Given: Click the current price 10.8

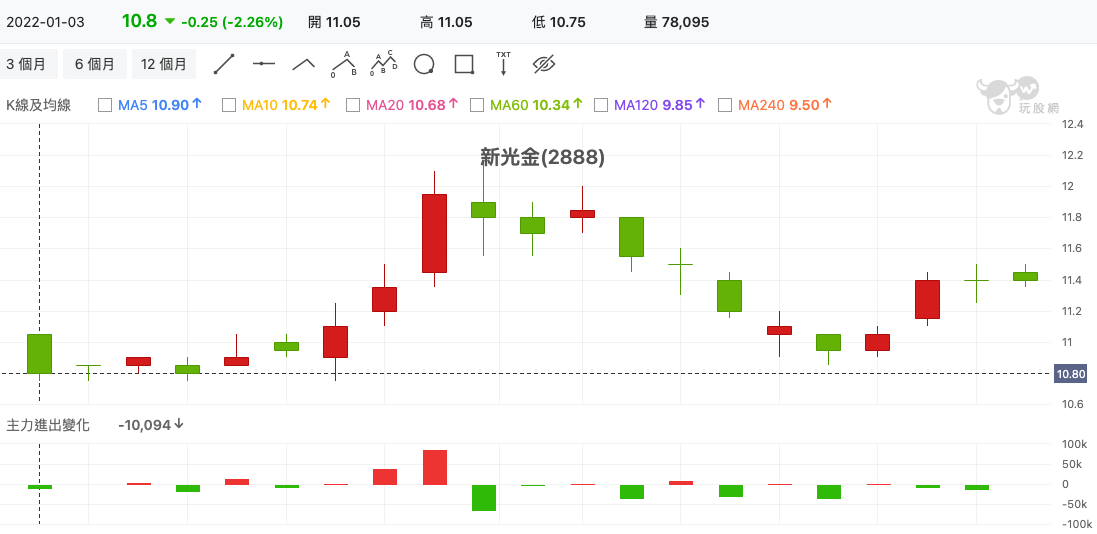Looking at the screenshot, I should point(139,21).
